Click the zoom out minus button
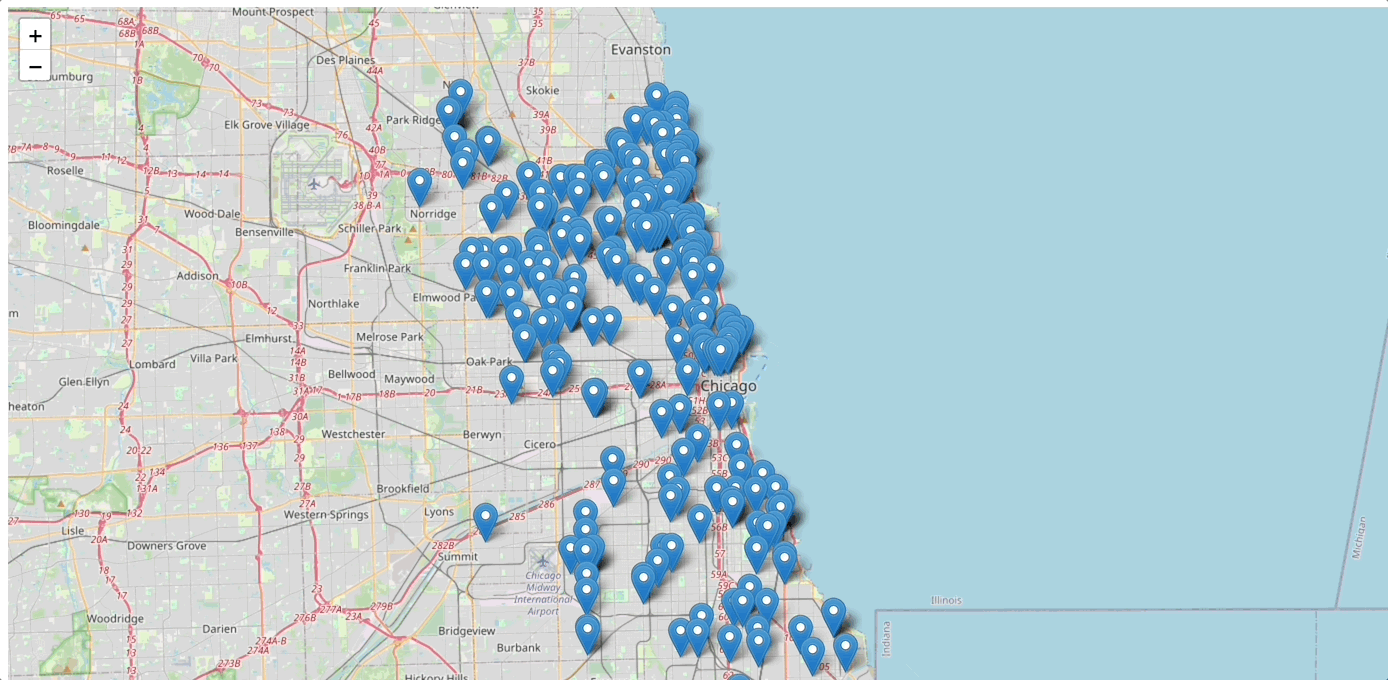The width and height of the screenshot is (1388, 680). [35, 67]
